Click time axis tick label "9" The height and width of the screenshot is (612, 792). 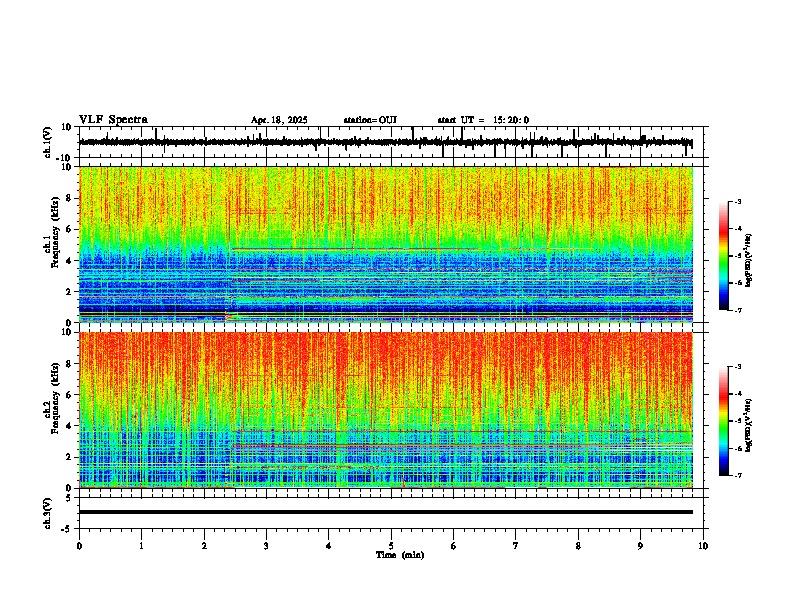click(x=640, y=546)
